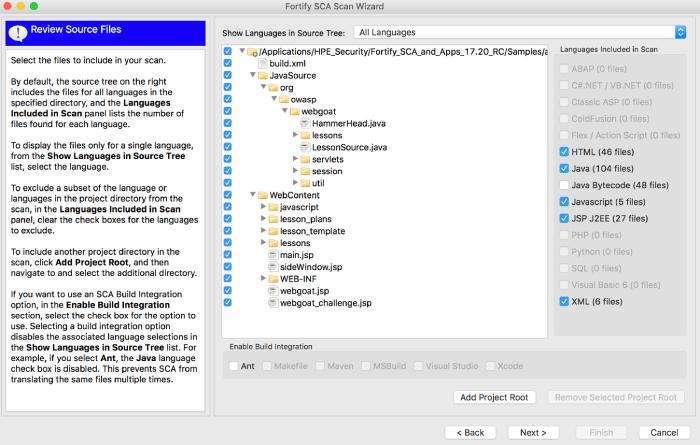This screenshot has width=700, height=445.
Task: Click the lesson_template folder icon
Action: pos(274,231)
